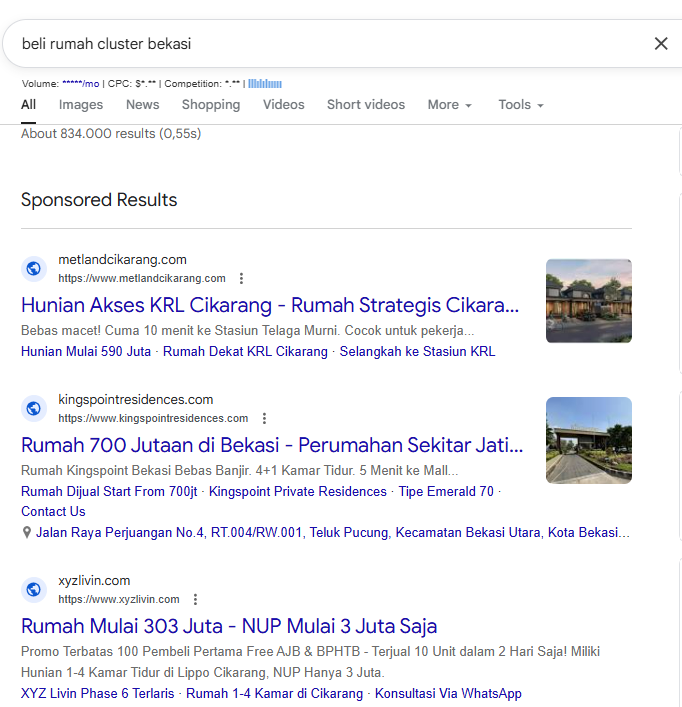This screenshot has height=707, width=682.
Task: Click the 'Sponsored Results' heading
Action: [x=99, y=200]
